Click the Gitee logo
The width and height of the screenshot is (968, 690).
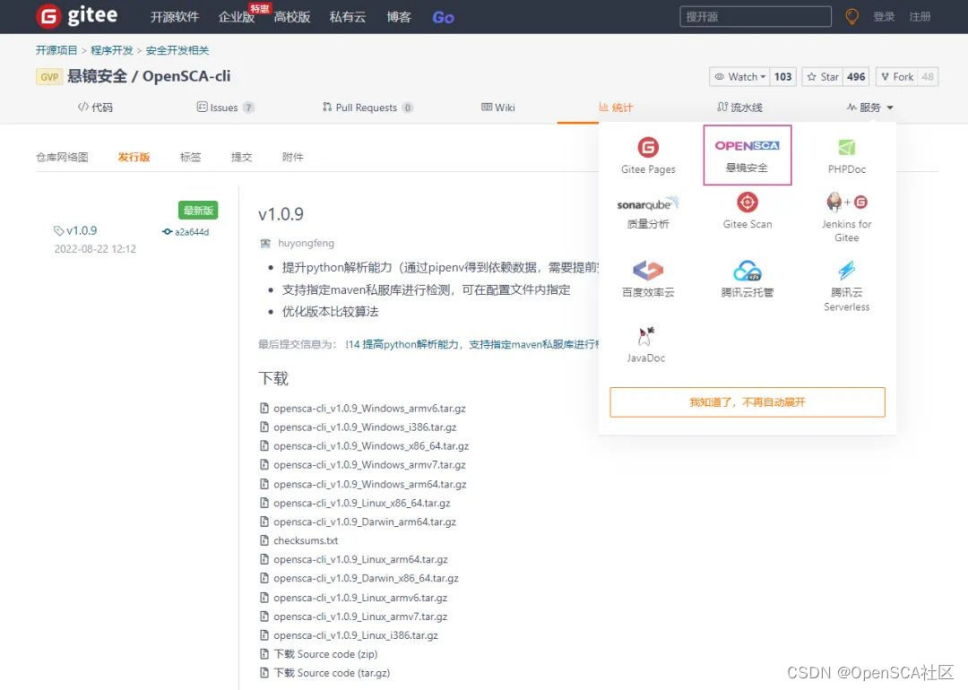pyautogui.click(x=77, y=16)
